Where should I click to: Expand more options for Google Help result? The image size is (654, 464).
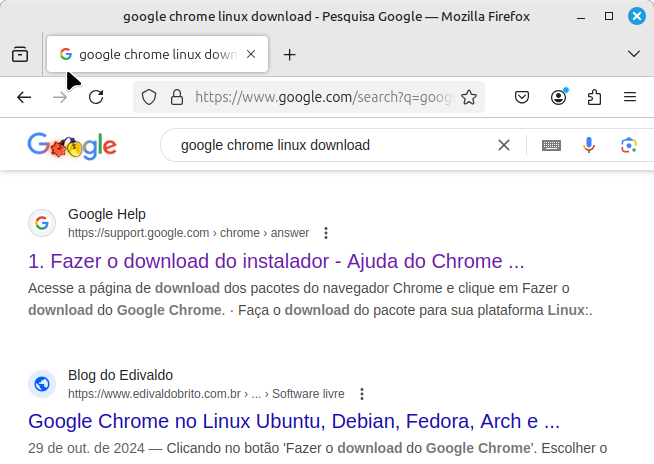coord(326,233)
